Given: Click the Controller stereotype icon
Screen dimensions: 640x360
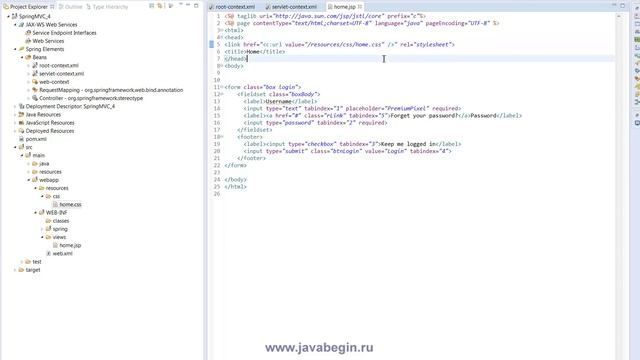Looking at the screenshot, I should pos(35,98).
